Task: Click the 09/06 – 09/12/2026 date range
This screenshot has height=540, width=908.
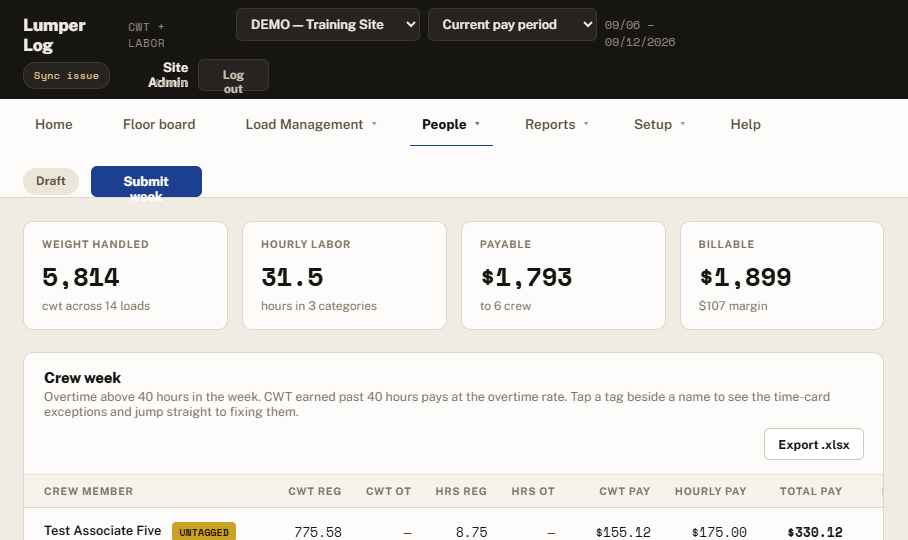Action: pyautogui.click(x=640, y=34)
